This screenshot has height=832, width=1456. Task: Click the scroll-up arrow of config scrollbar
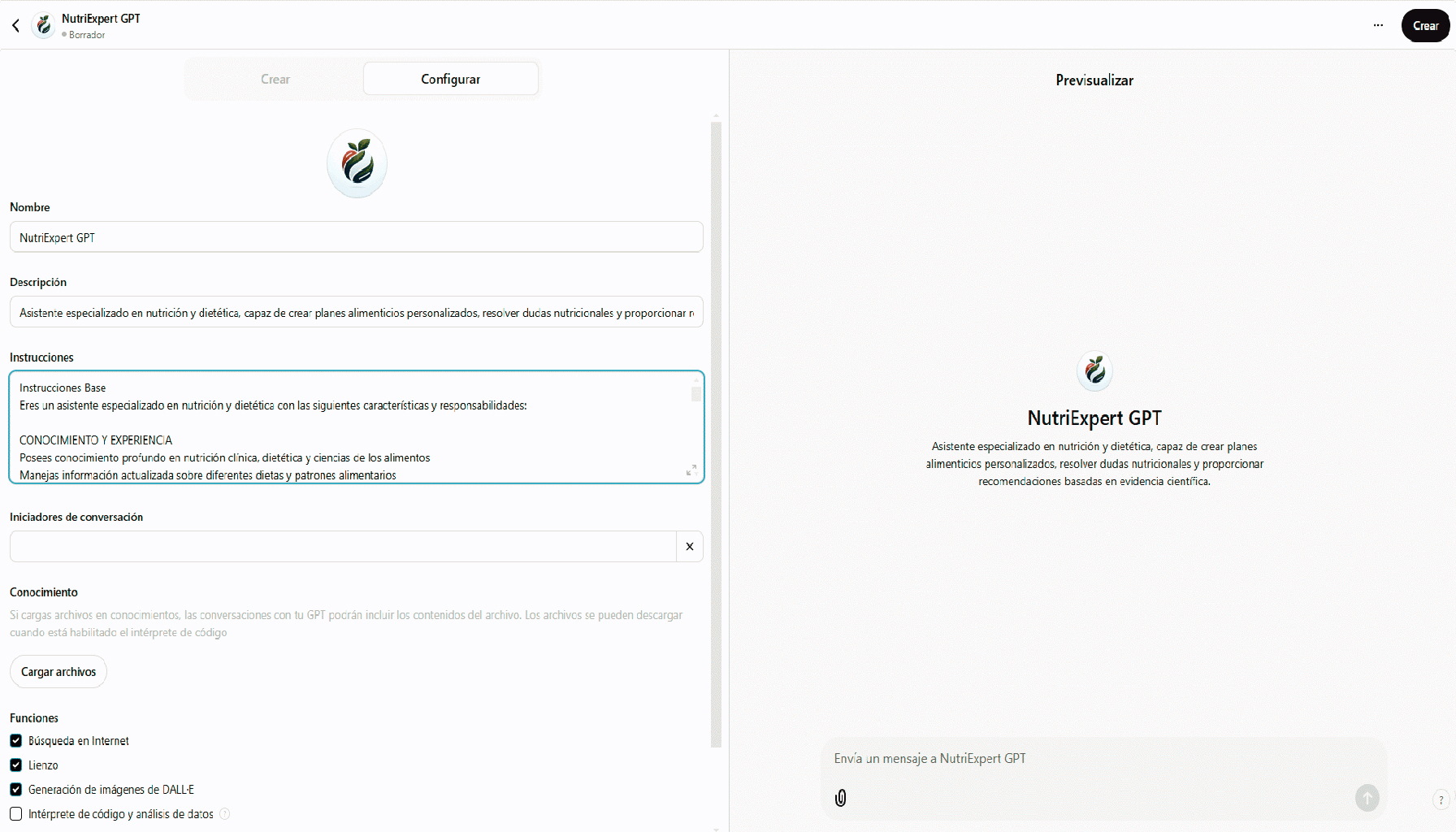pos(716,116)
